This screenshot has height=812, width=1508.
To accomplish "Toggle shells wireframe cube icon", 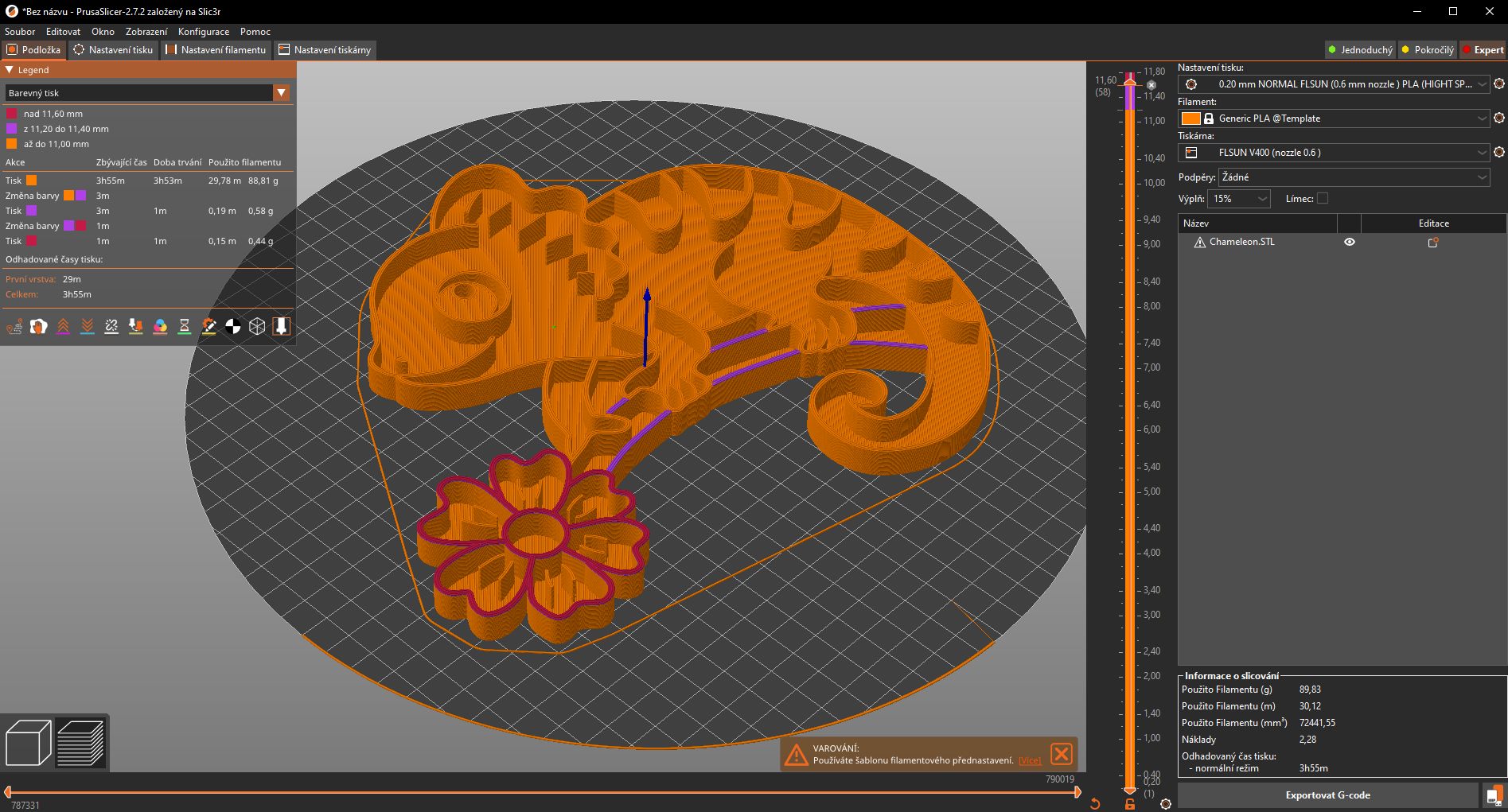I will click(257, 326).
